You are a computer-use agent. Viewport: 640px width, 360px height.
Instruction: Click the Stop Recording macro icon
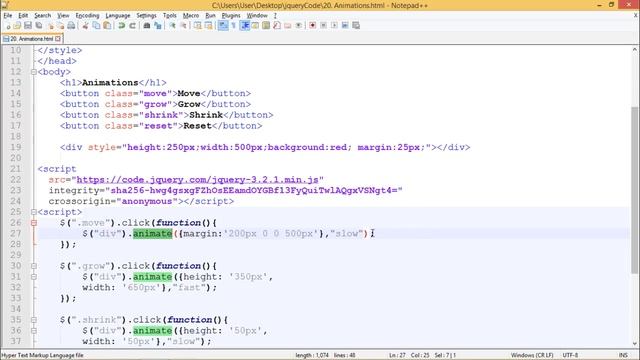(323, 26)
